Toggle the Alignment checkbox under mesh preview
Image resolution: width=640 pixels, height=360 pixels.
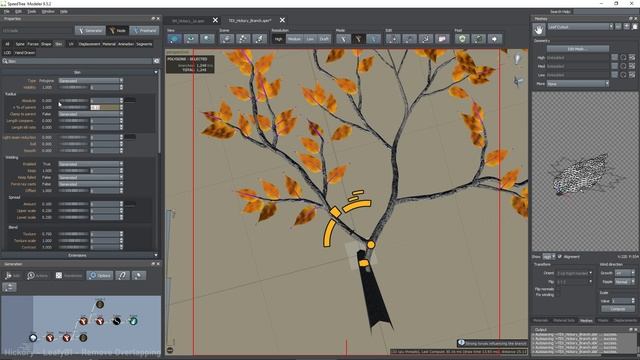click(x=560, y=256)
